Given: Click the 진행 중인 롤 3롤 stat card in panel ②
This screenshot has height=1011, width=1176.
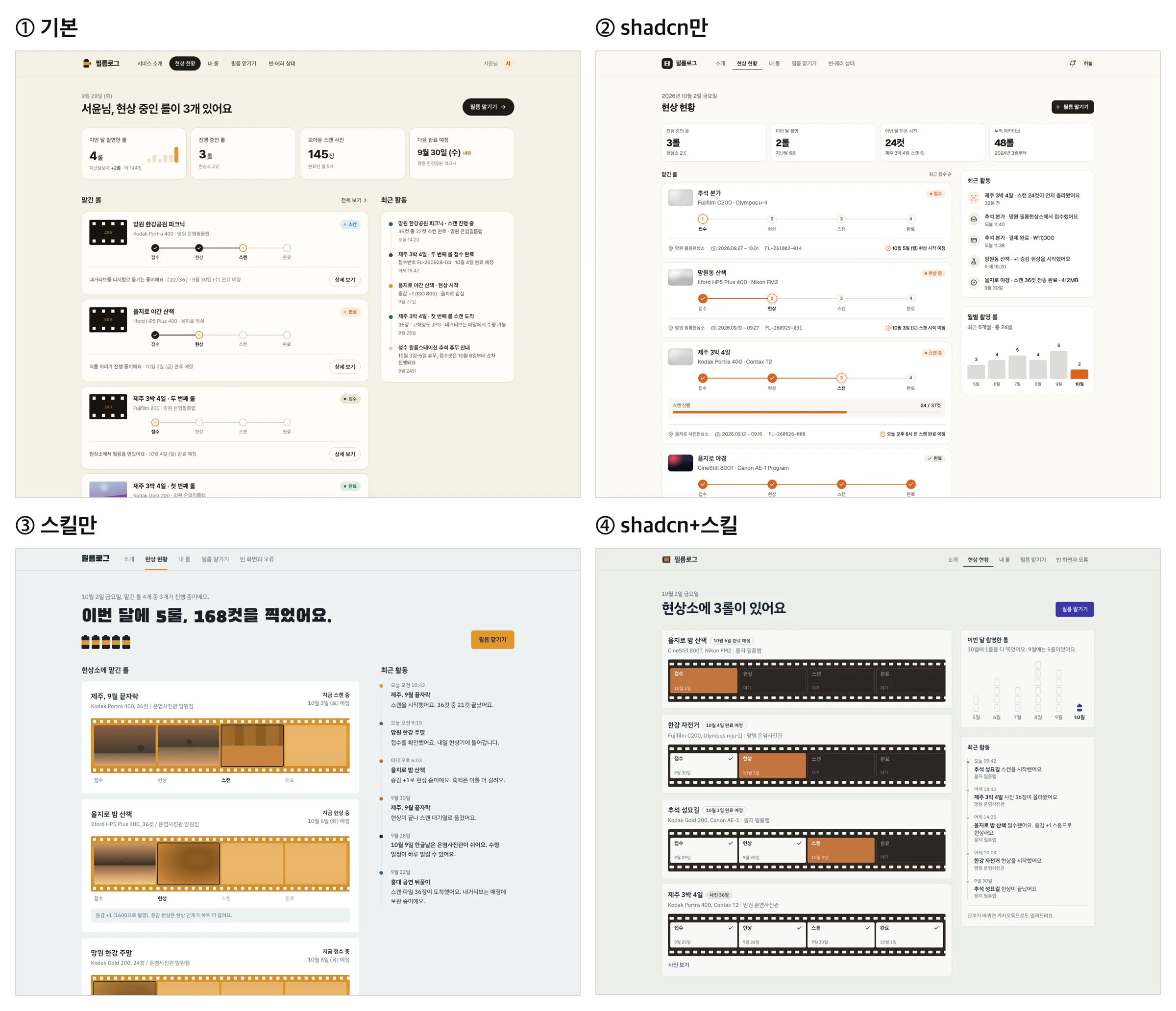Looking at the screenshot, I should tap(713, 143).
